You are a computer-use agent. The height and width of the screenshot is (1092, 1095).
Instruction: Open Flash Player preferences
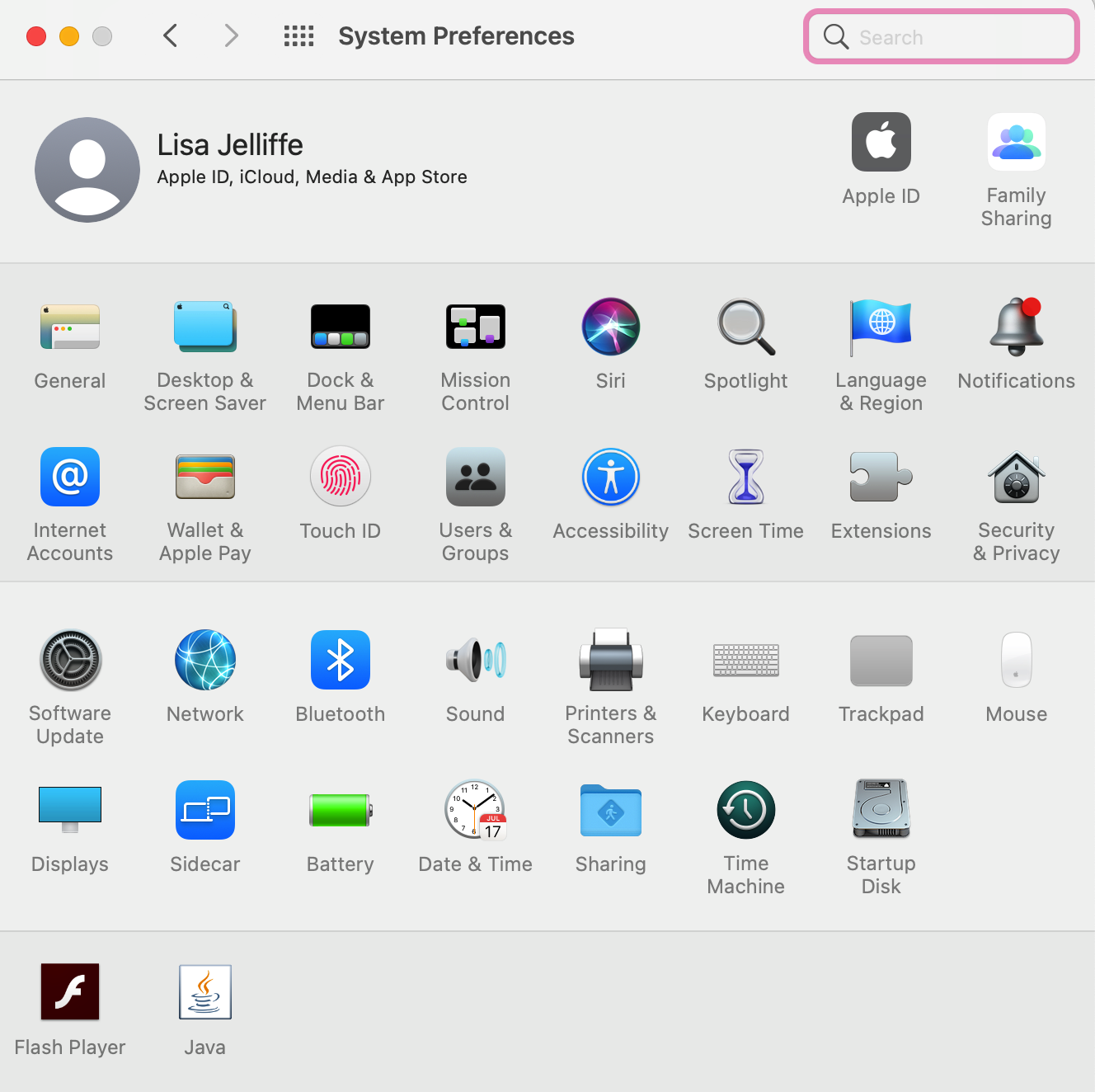pyautogui.click(x=70, y=991)
